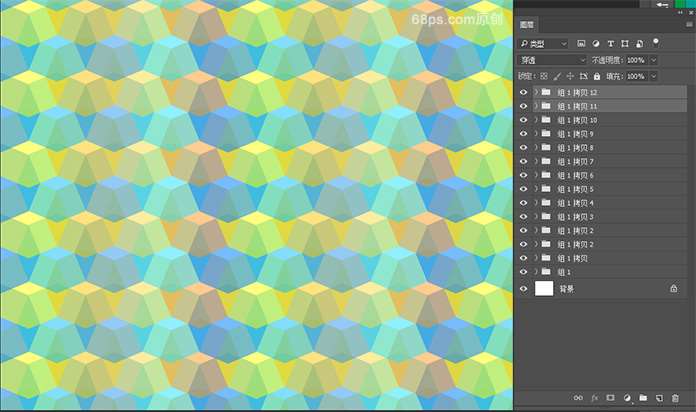
Task: Click folder icon of 组 1 拷贝 8
Action: point(546,147)
